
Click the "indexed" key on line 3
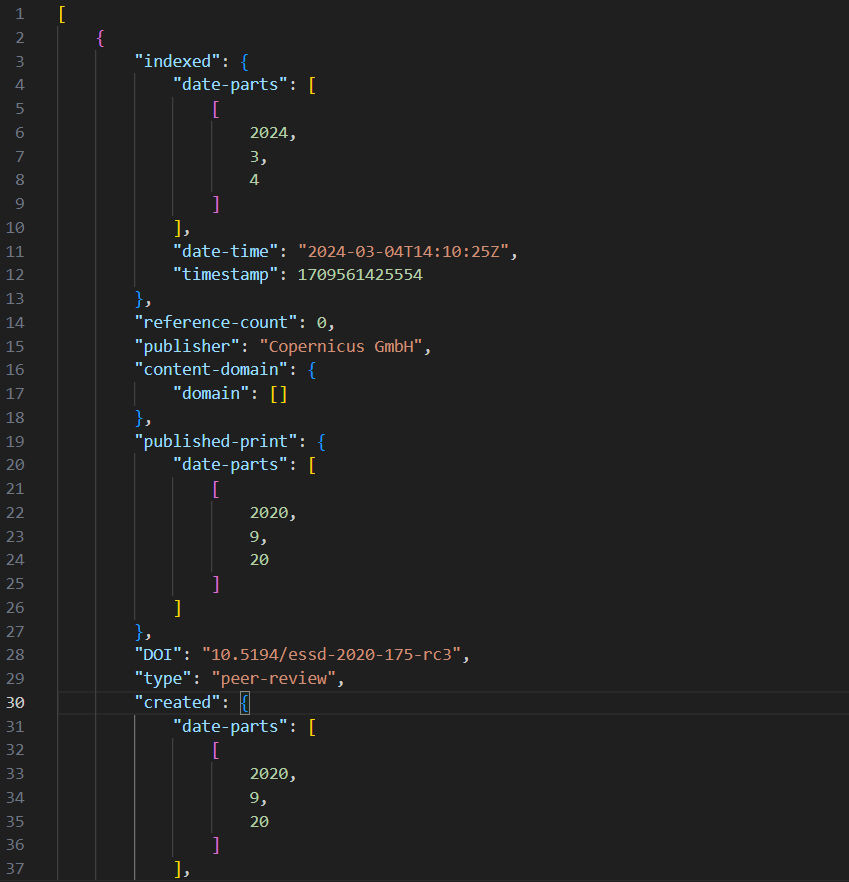177,61
